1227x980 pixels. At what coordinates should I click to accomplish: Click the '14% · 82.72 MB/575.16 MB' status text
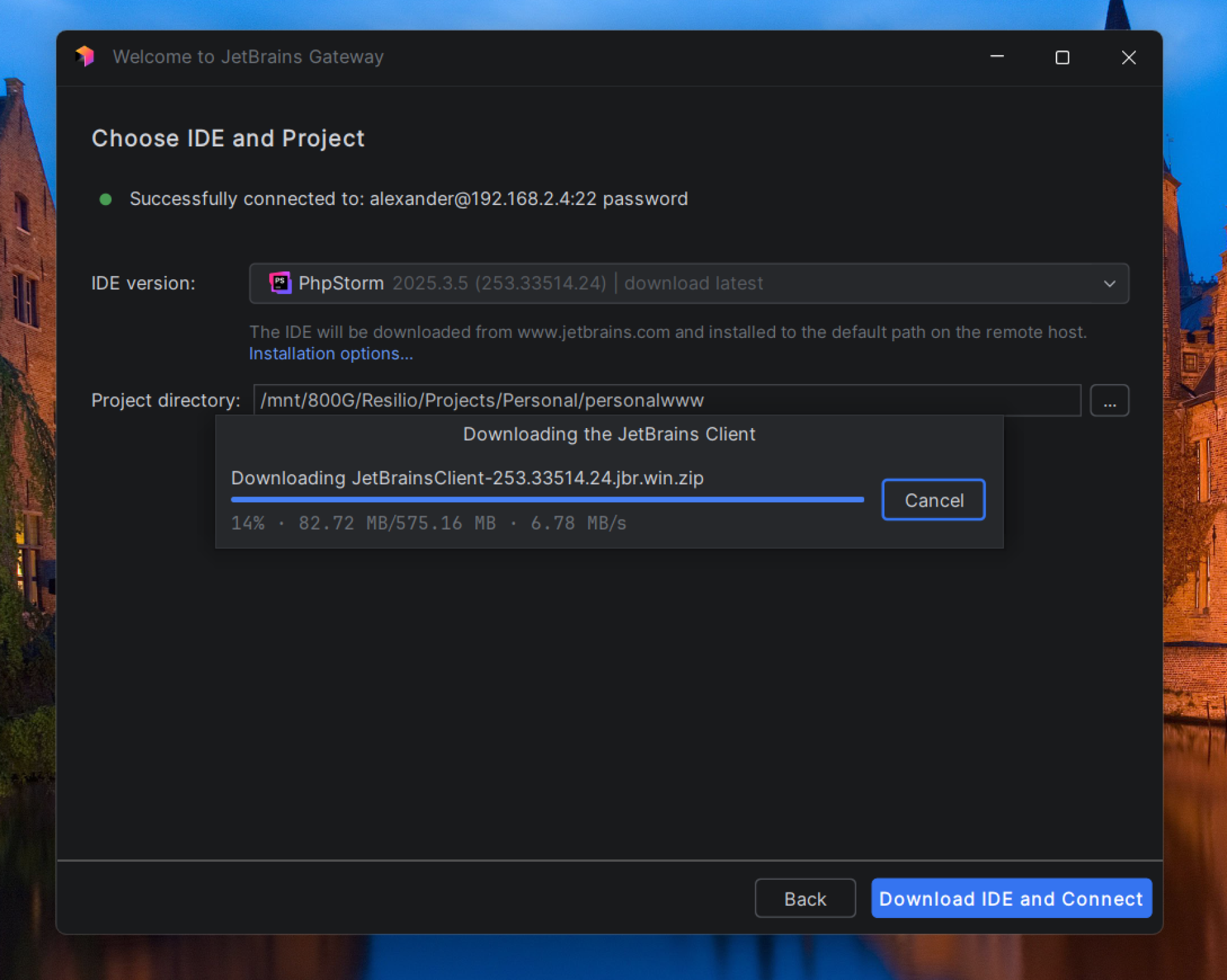tap(428, 523)
